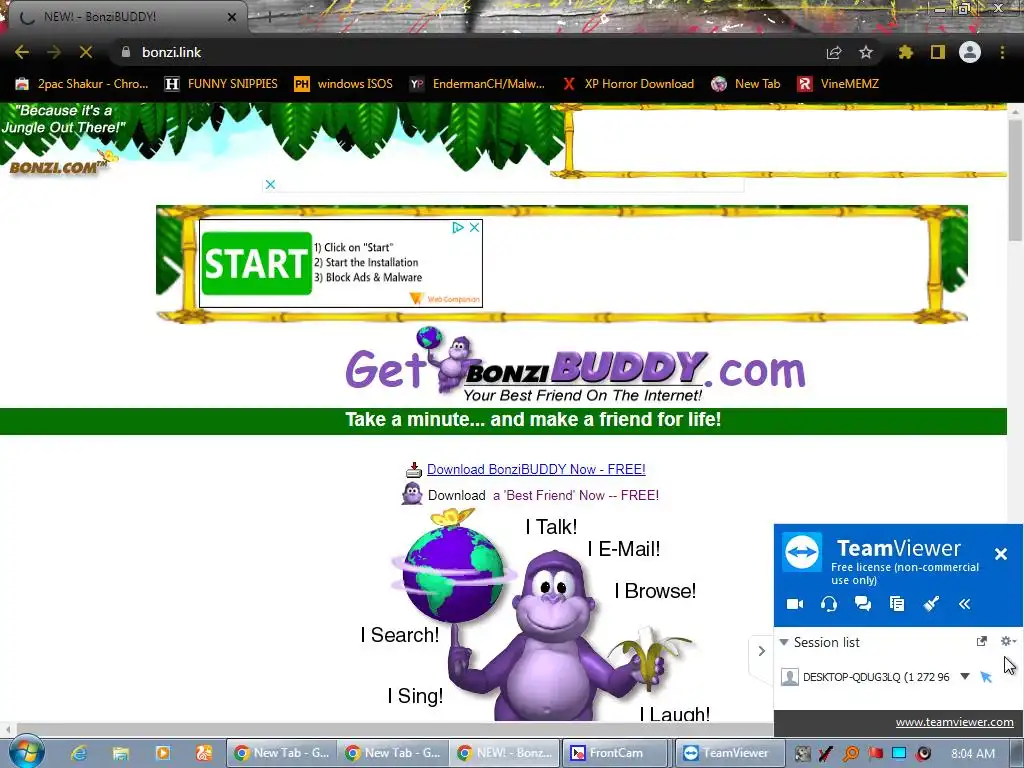The image size is (1024, 768).
Task: Open TeamViewer file box documents icon
Action: [897, 603]
